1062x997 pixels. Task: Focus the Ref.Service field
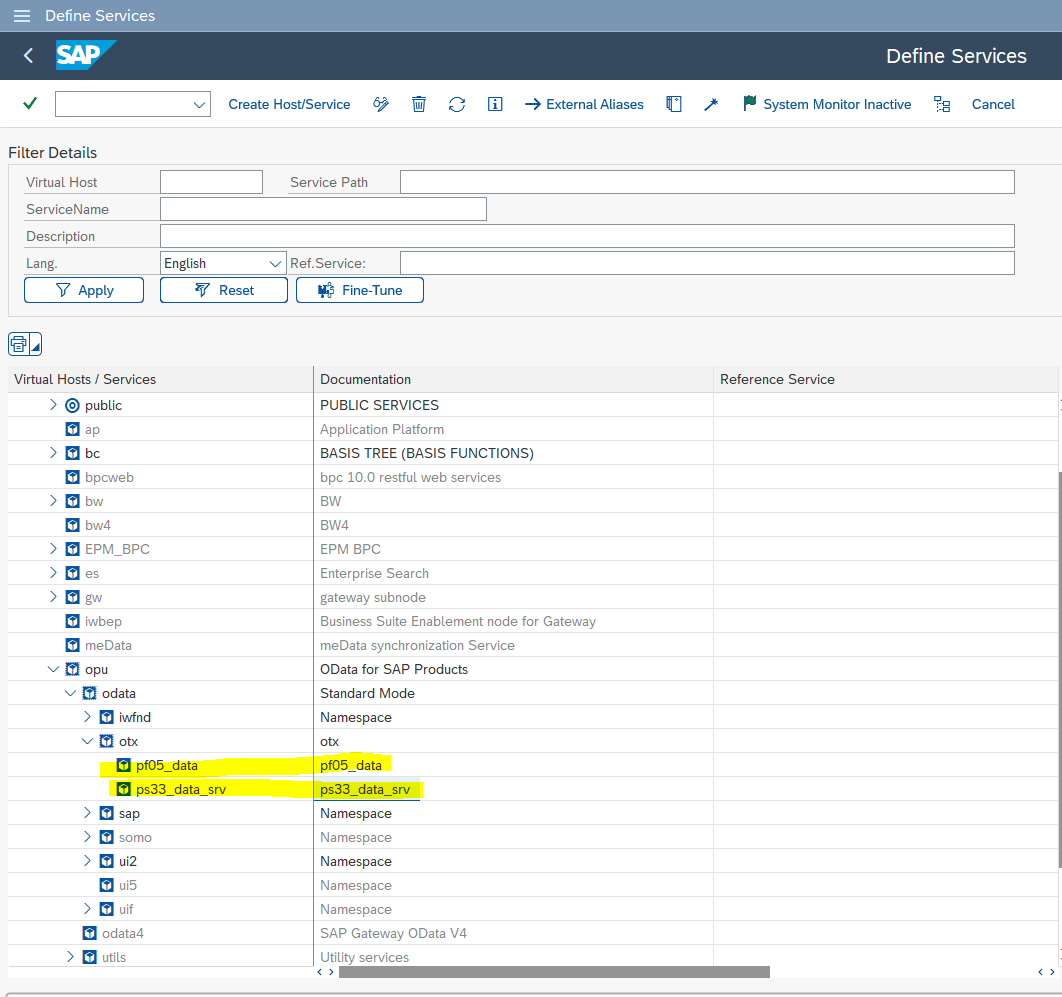[x=707, y=263]
